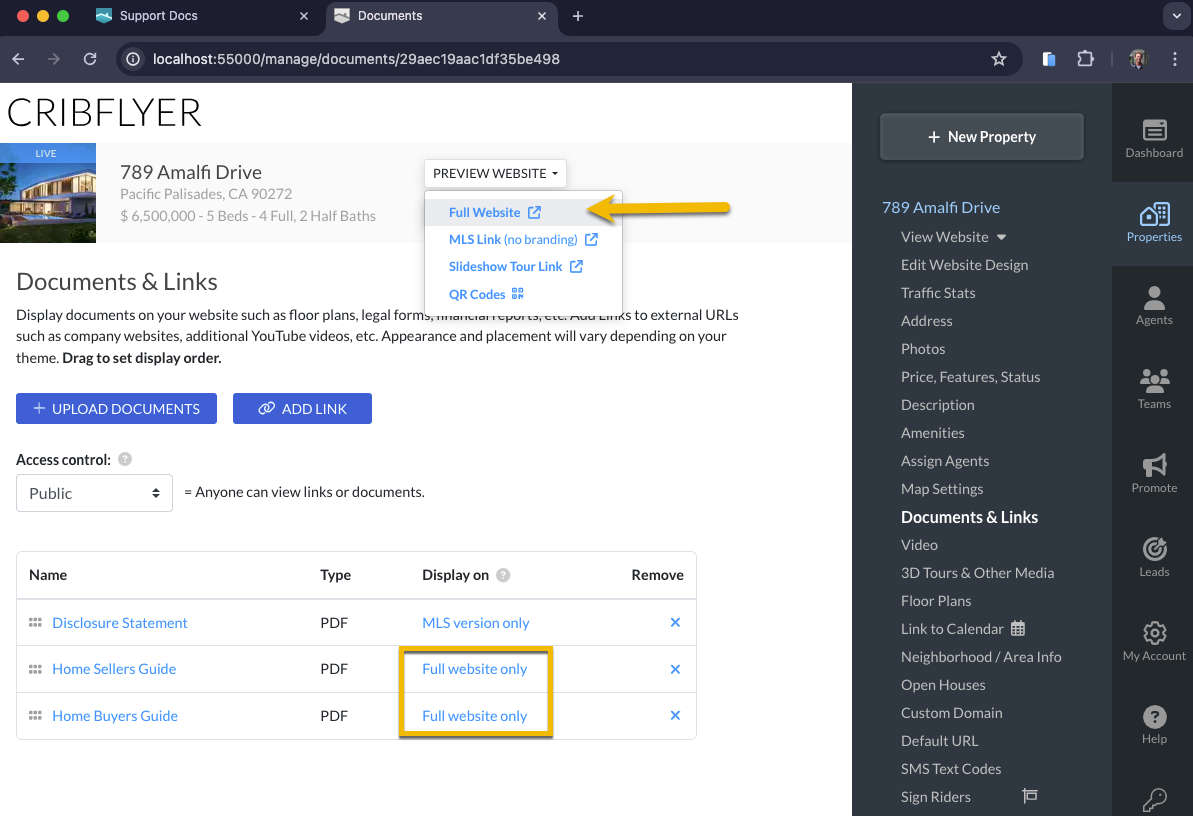Remove the Disclosure Statement document
Viewport: 1193px width, 816px height.
pos(675,623)
